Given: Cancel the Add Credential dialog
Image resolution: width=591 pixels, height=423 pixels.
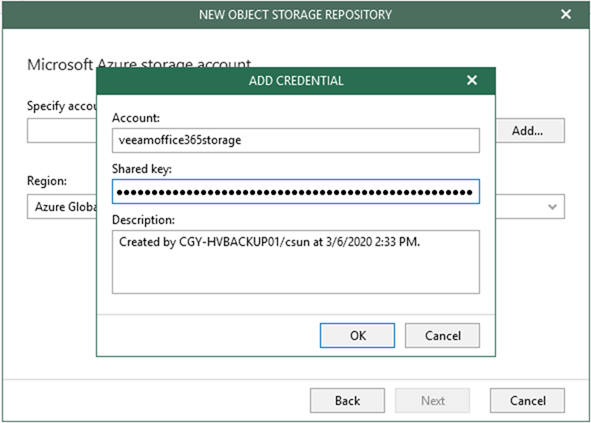Looking at the screenshot, I should click(x=442, y=335).
